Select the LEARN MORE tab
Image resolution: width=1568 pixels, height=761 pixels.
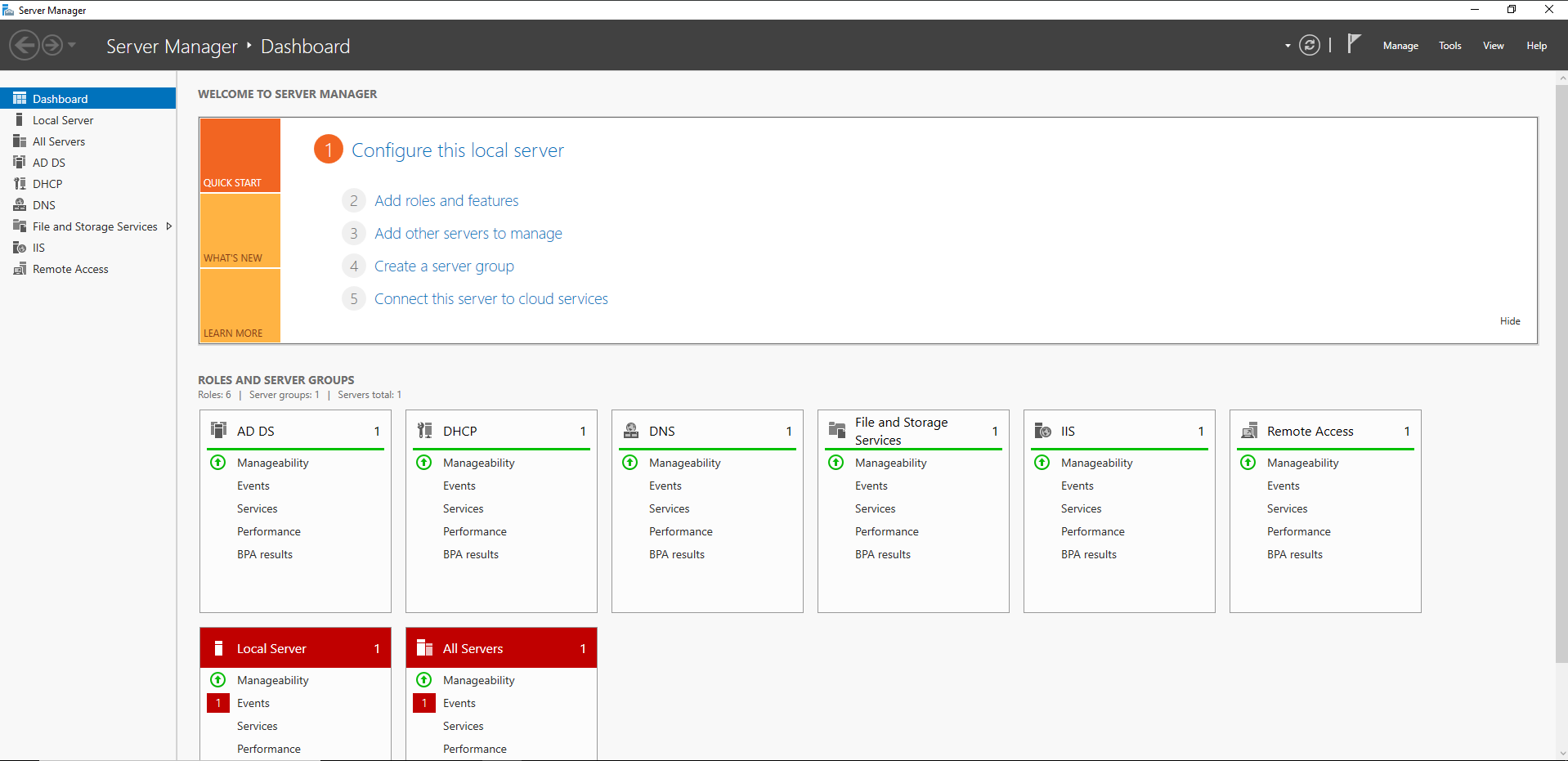240,306
